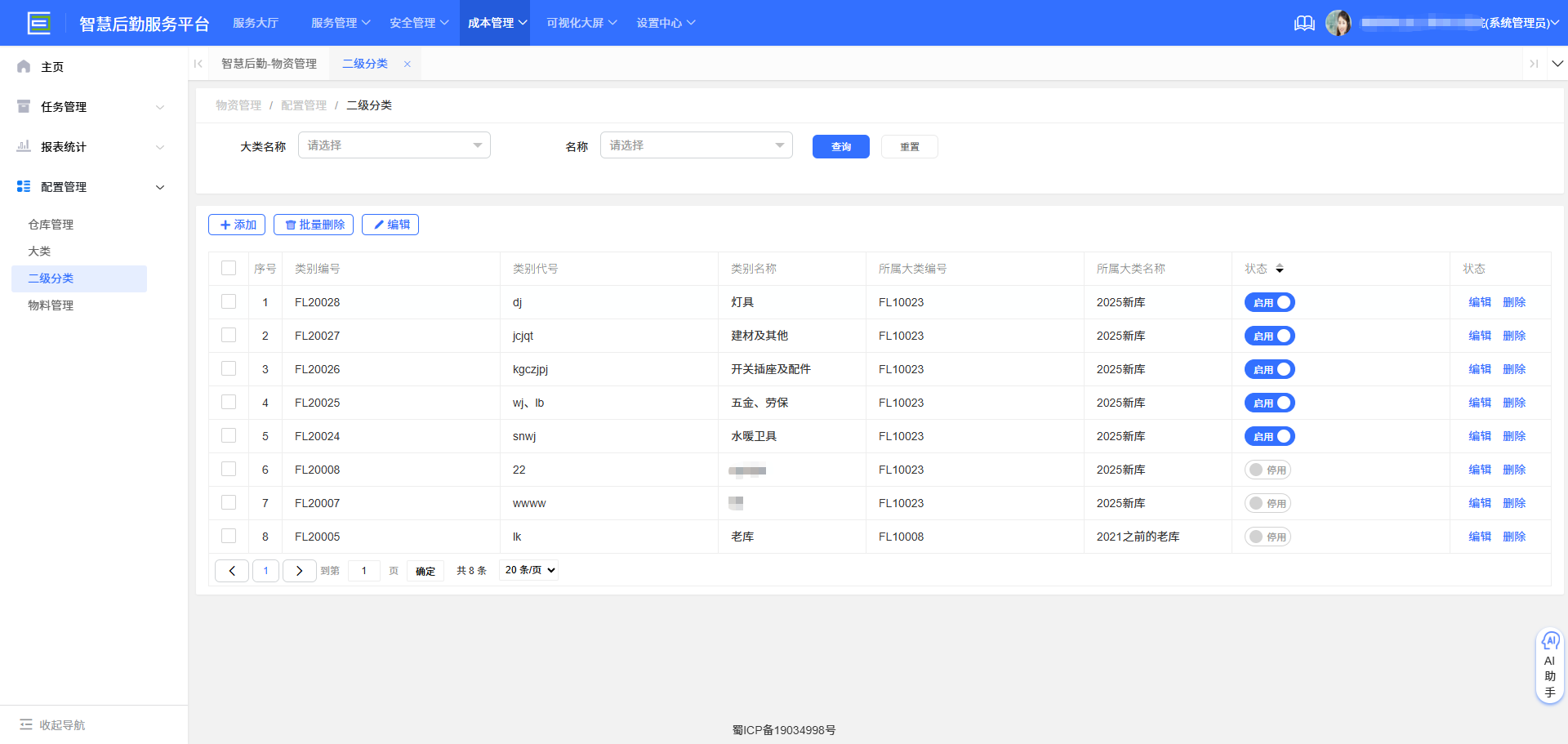1568x744 pixels.
Task: Change page size via 20条/页 dropdown
Action: (528, 570)
